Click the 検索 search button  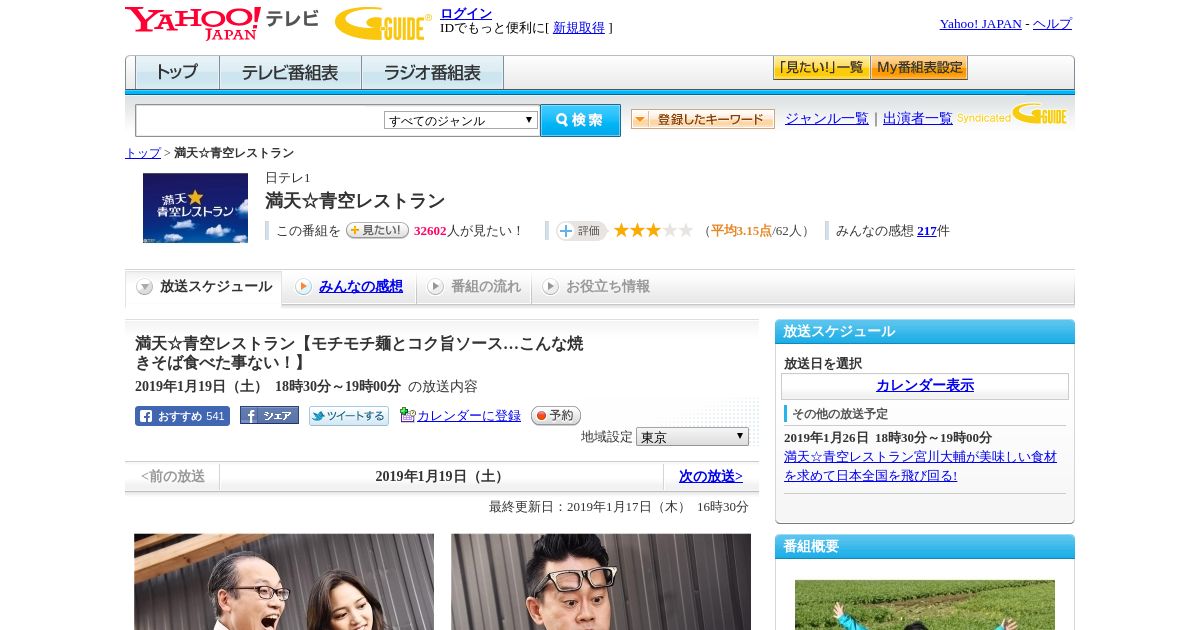580,120
